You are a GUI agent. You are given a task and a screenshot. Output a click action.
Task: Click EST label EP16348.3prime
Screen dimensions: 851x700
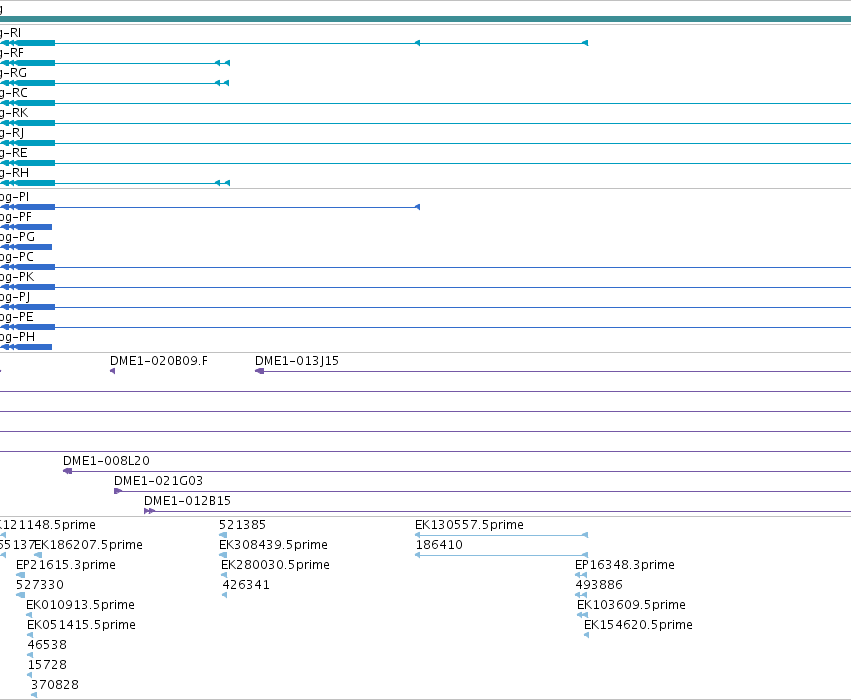(x=625, y=565)
